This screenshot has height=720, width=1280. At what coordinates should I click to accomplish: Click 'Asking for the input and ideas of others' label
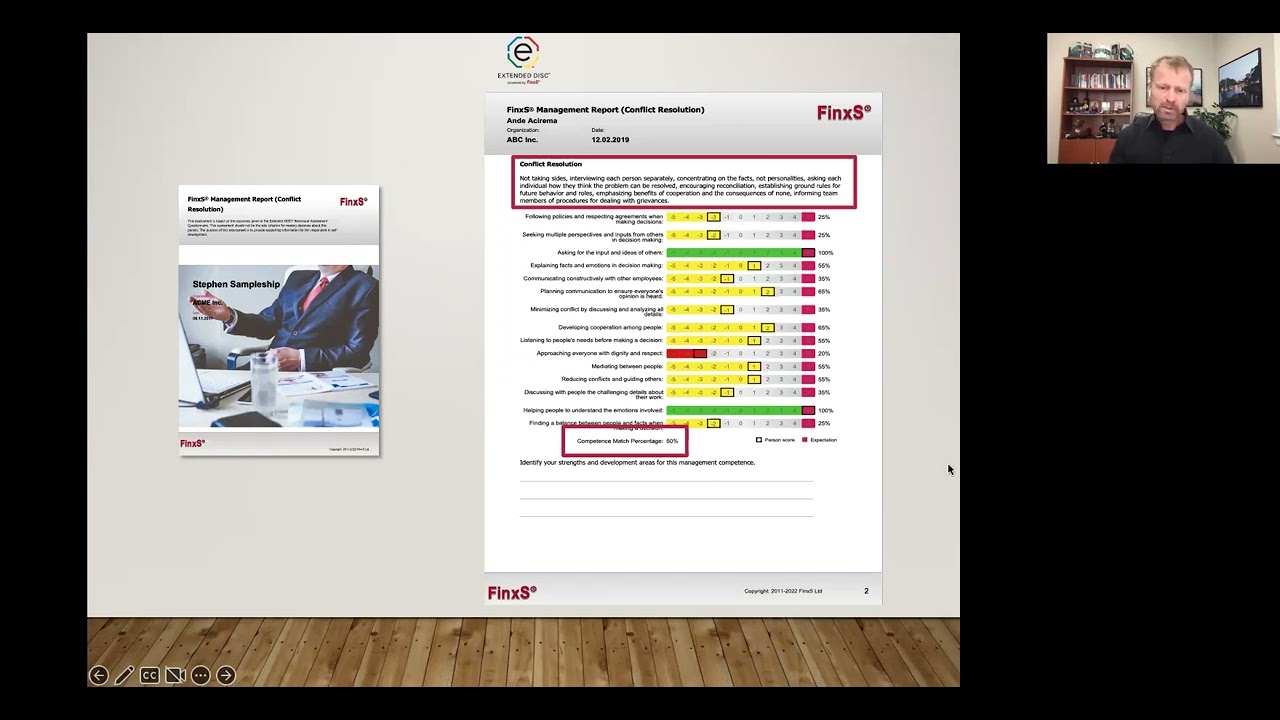(x=610, y=253)
